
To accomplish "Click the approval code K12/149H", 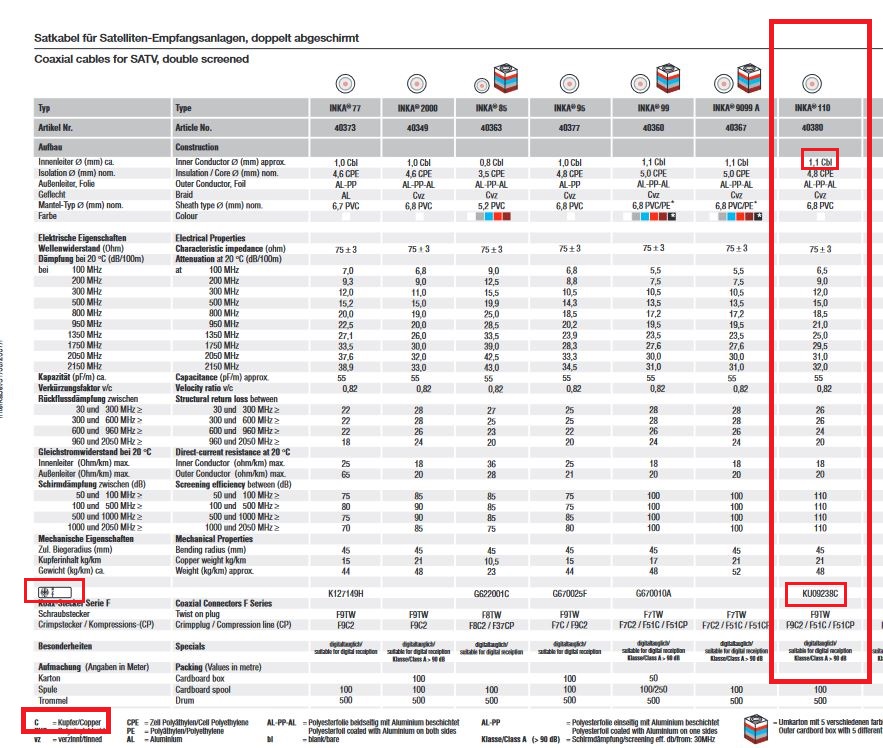I will [346, 592].
